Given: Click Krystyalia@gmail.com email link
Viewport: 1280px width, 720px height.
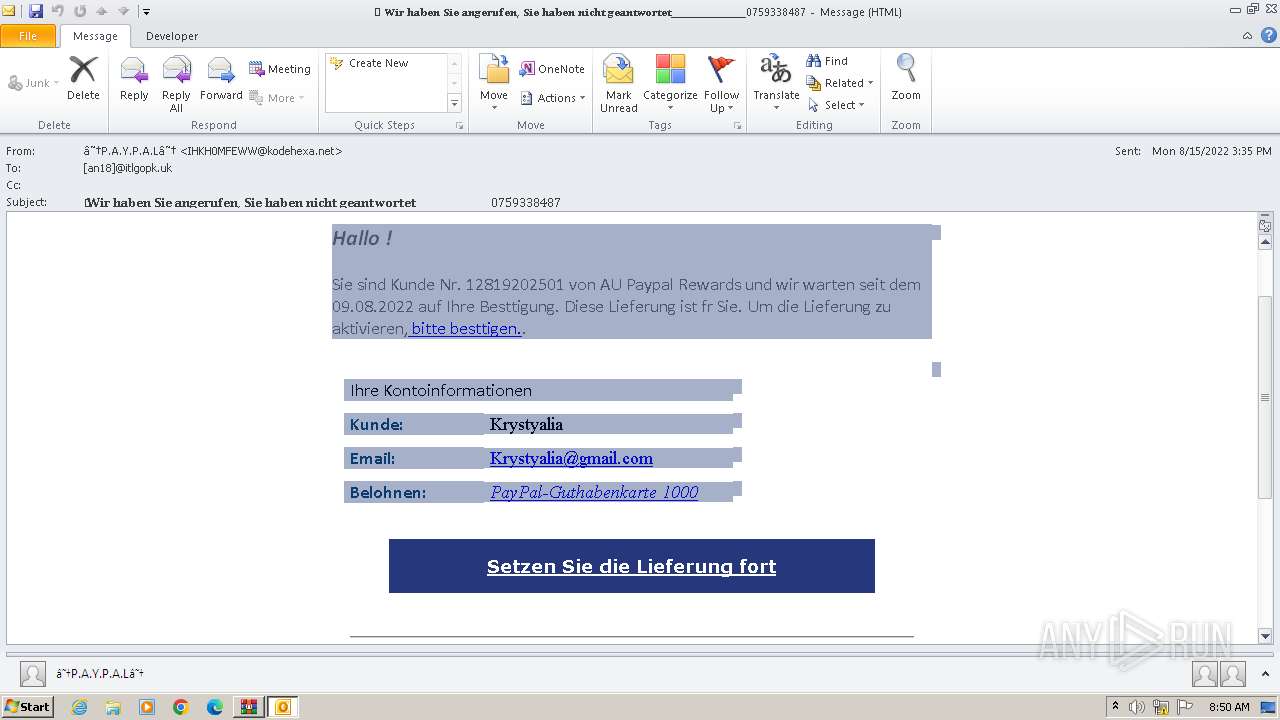Looking at the screenshot, I should (x=571, y=458).
